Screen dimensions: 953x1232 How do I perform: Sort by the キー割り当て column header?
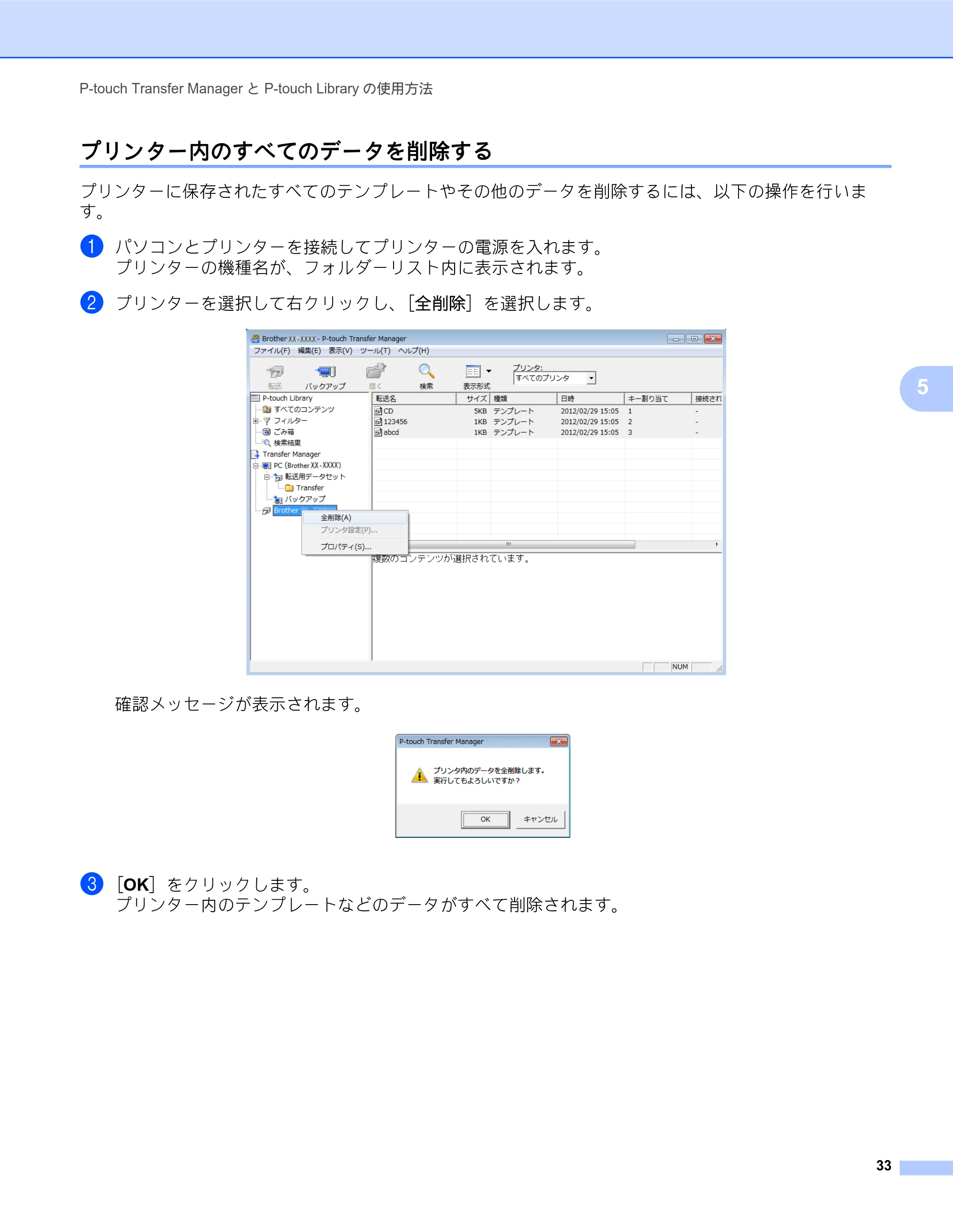(658, 399)
